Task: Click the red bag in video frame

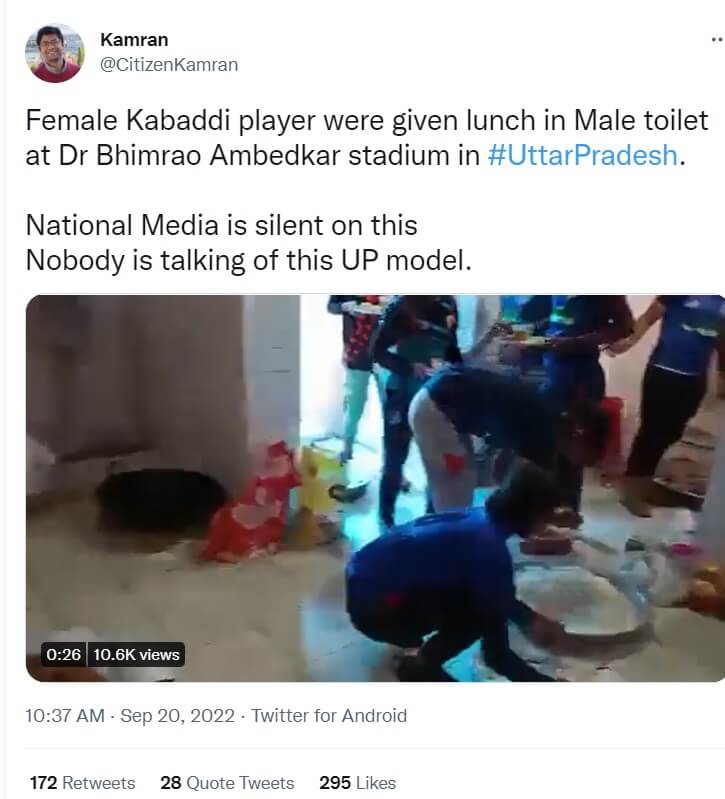Action: click(250, 505)
